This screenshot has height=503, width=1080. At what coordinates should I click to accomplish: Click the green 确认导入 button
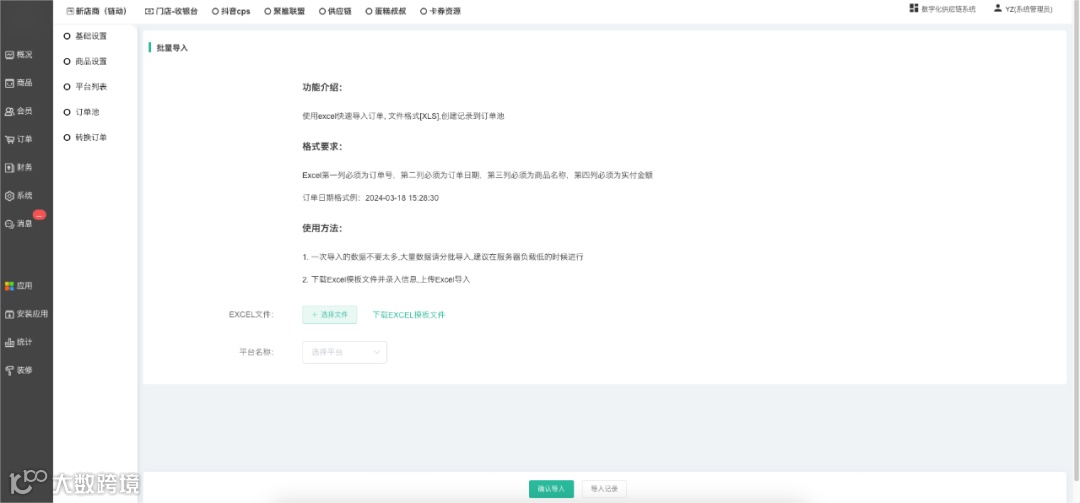551,489
